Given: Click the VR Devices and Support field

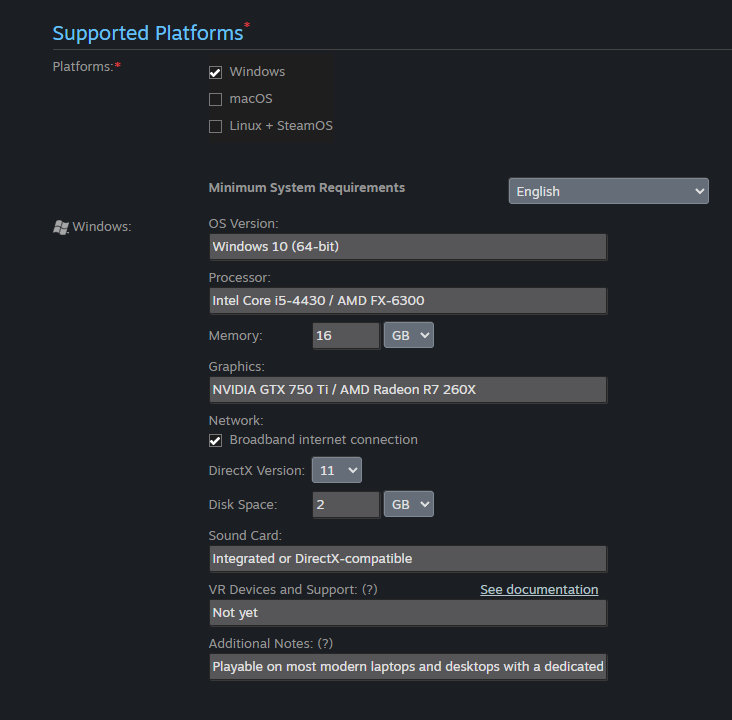Looking at the screenshot, I should click(x=408, y=613).
